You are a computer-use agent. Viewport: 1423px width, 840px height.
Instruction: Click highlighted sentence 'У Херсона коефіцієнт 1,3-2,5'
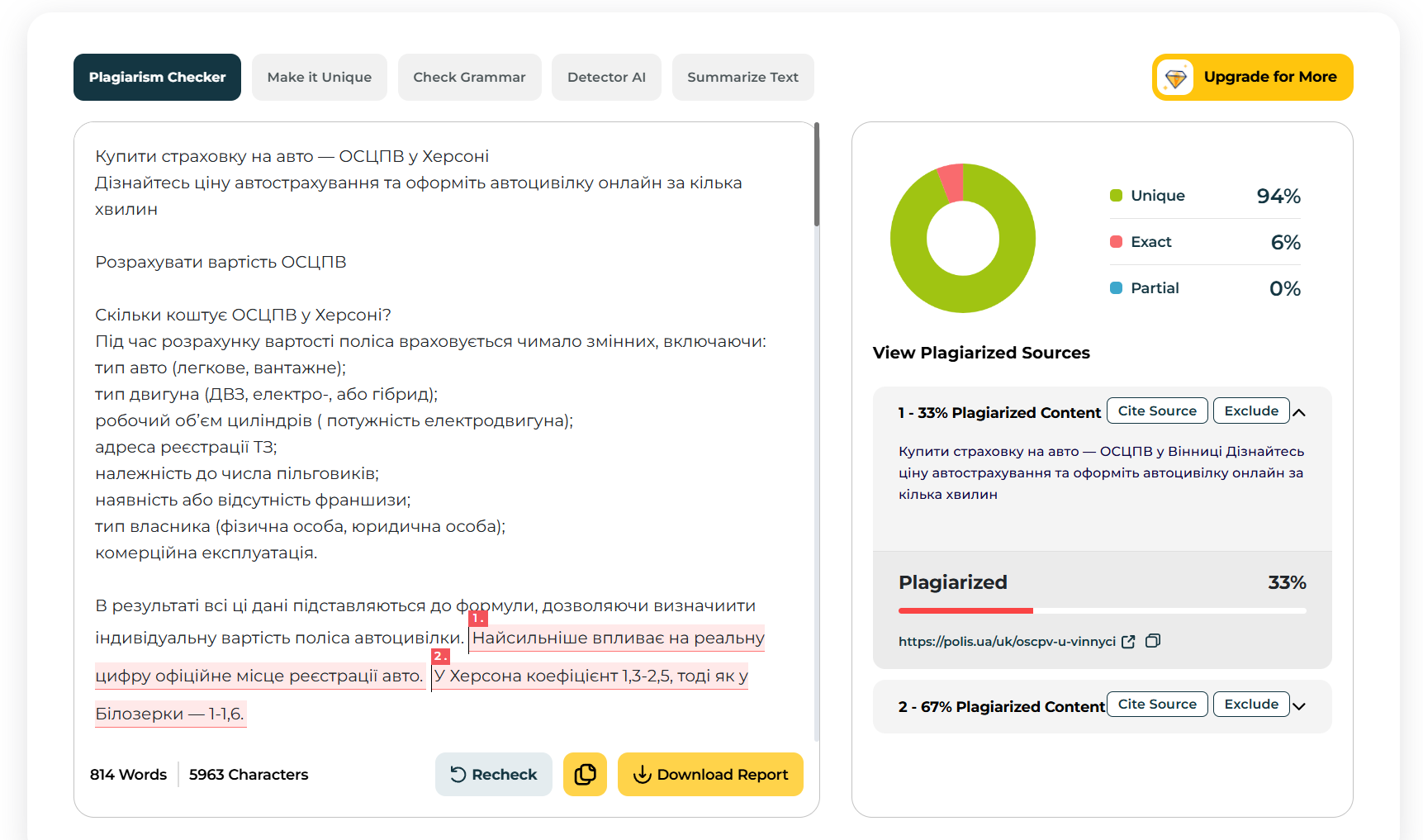point(590,676)
